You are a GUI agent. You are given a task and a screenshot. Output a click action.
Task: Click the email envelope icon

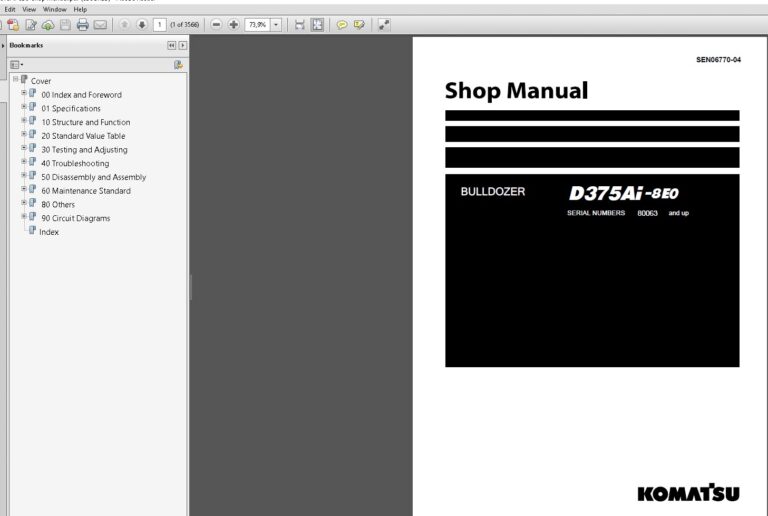click(100, 25)
